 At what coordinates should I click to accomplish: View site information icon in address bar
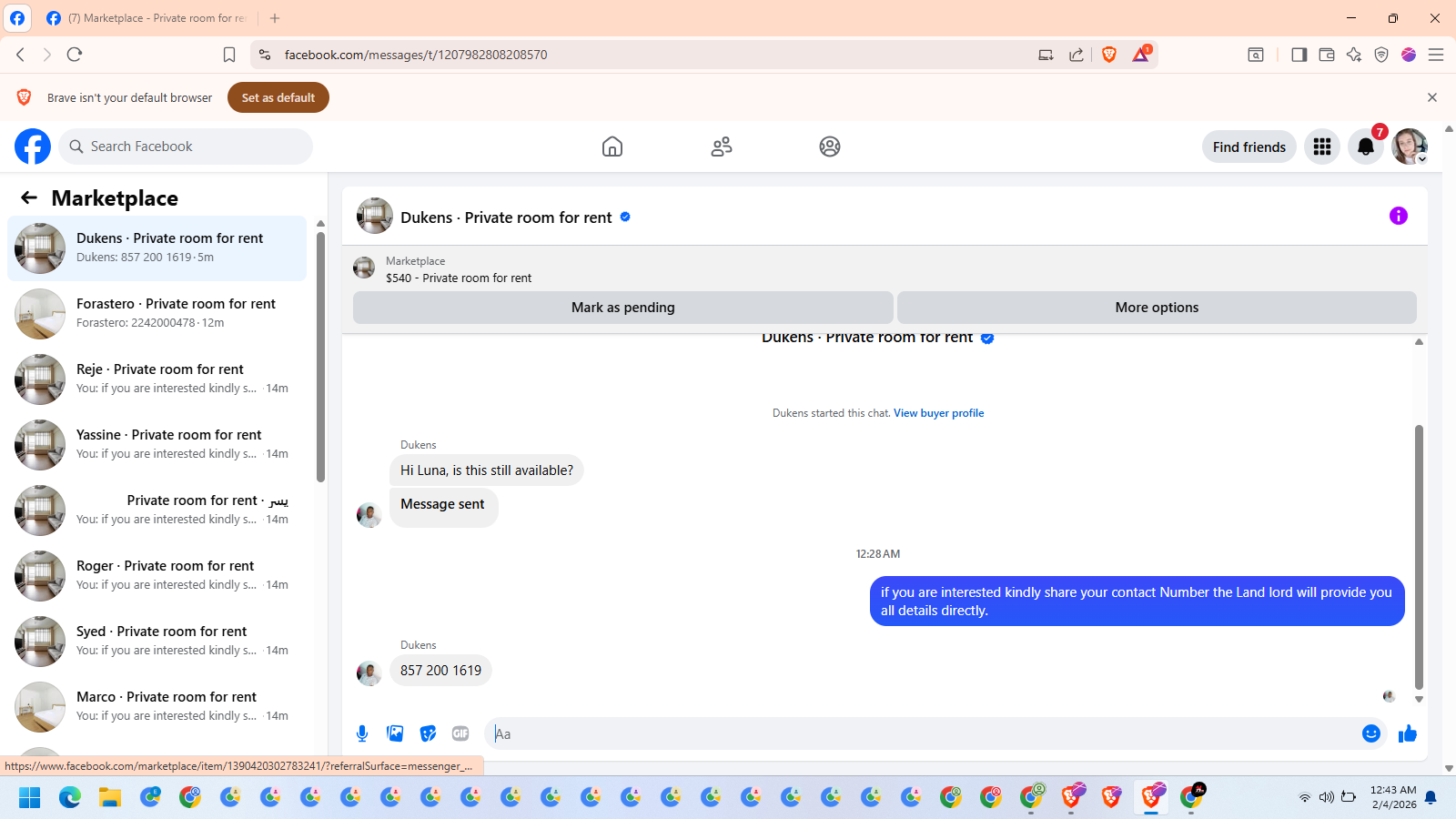(x=265, y=55)
